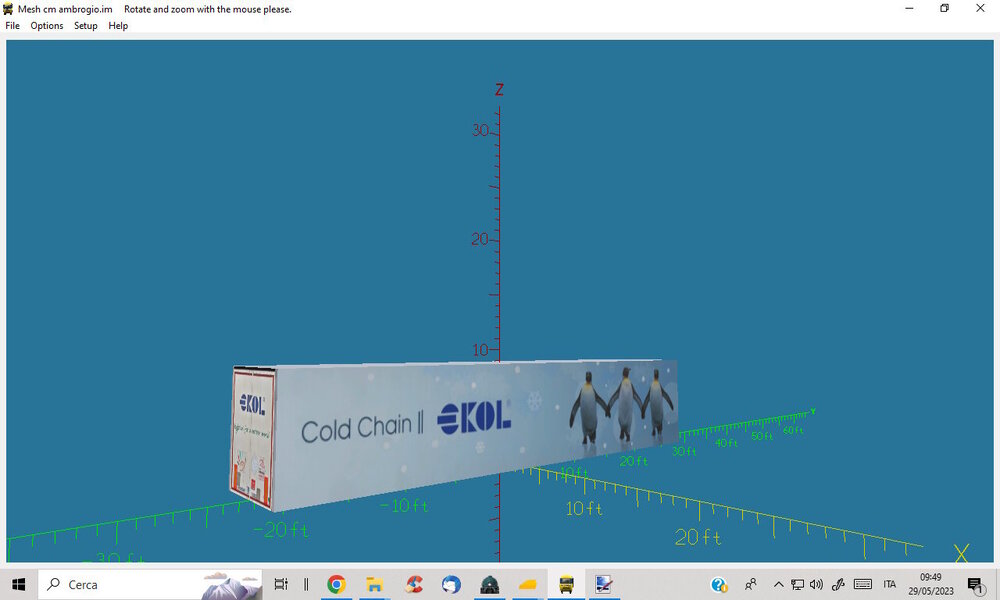The width and height of the screenshot is (1000, 600).
Task: Open the Setup menu
Action: (x=85, y=26)
